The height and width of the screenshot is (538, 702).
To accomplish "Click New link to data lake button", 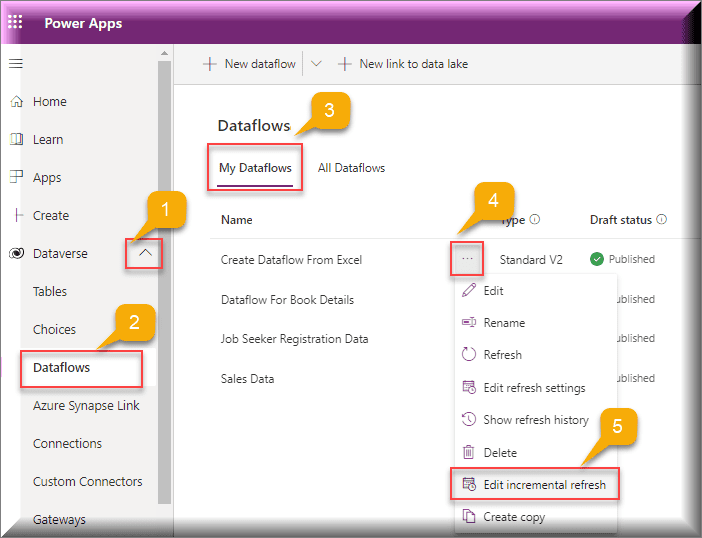I will tap(403, 64).
